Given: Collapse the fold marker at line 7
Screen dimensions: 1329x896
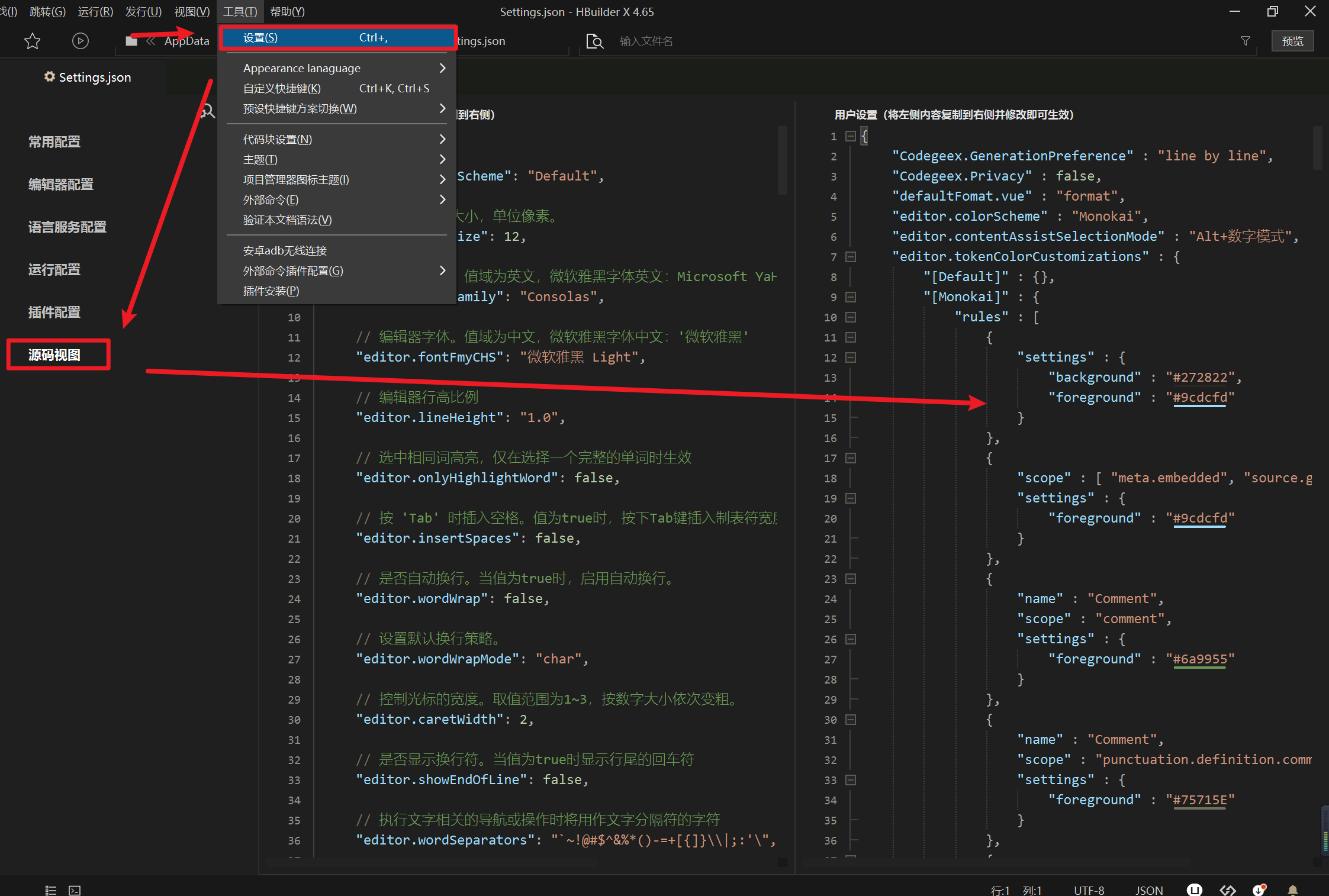Looking at the screenshot, I should tap(850, 257).
